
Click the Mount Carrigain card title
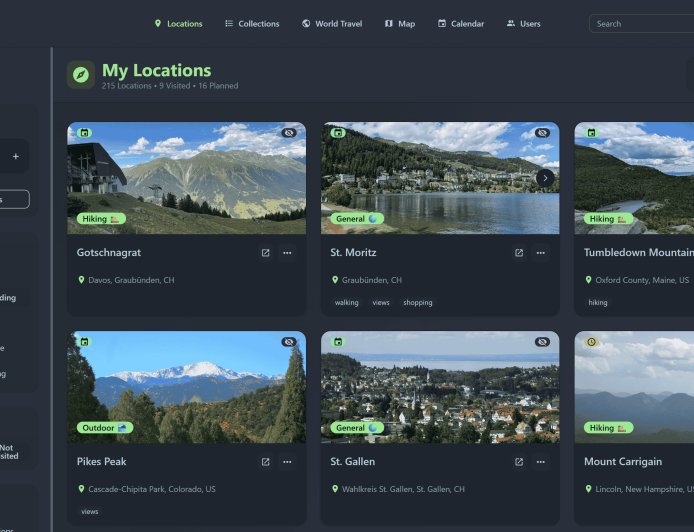pyautogui.click(x=623, y=462)
